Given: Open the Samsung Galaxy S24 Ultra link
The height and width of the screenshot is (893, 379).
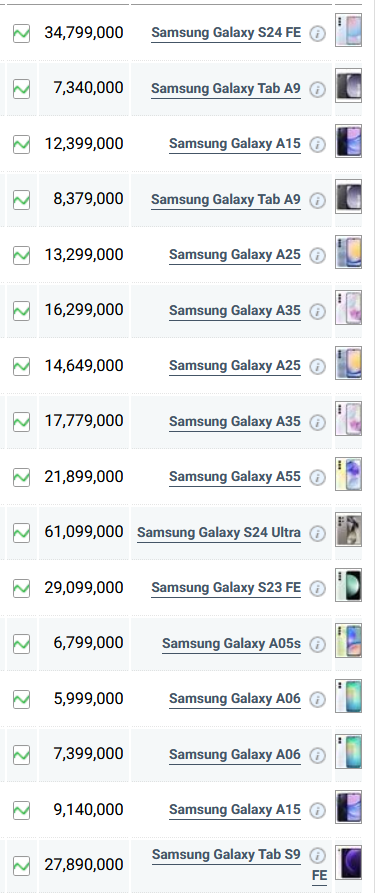Looking at the screenshot, I should click(x=219, y=532).
